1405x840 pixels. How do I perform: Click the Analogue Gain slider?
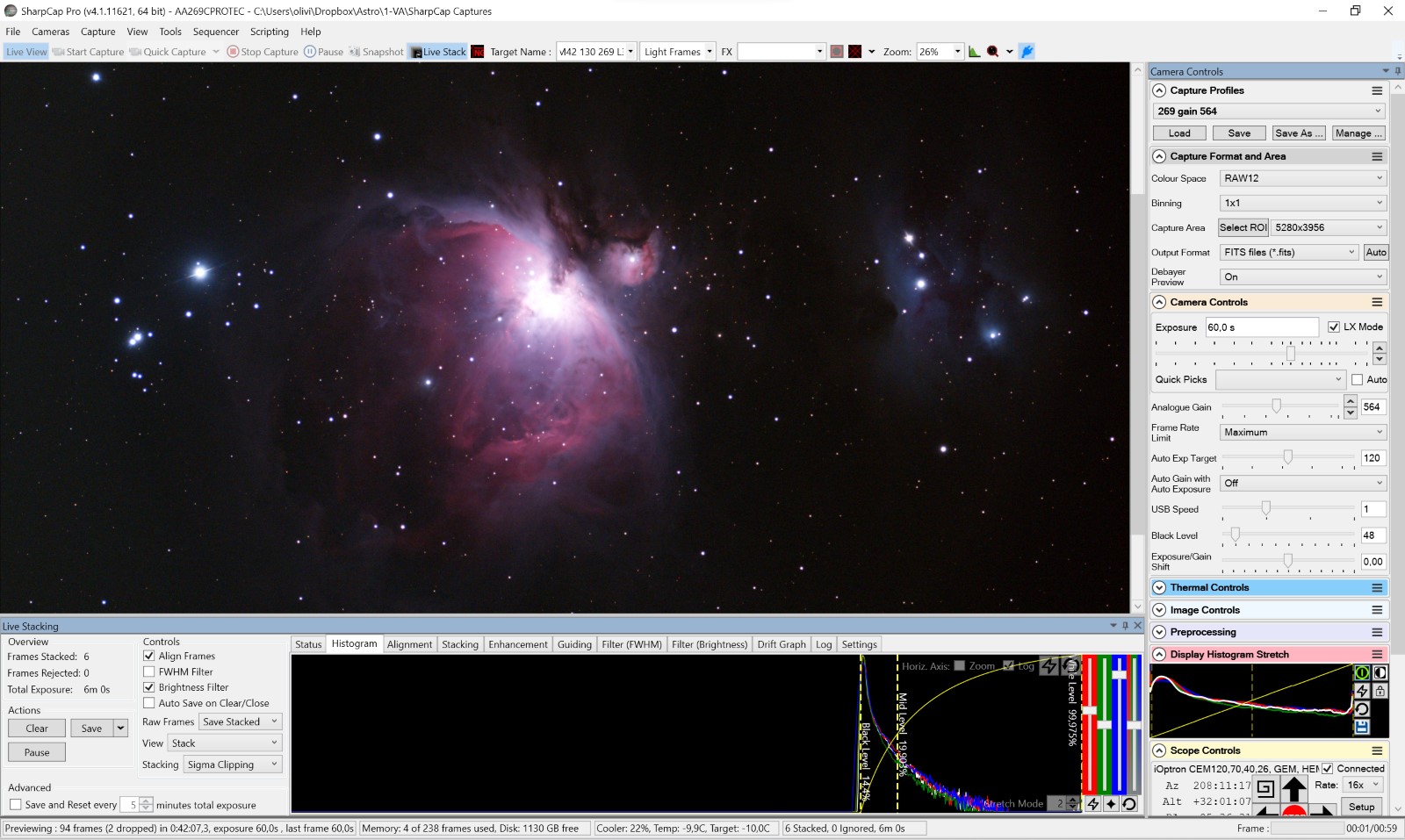[1276, 406]
